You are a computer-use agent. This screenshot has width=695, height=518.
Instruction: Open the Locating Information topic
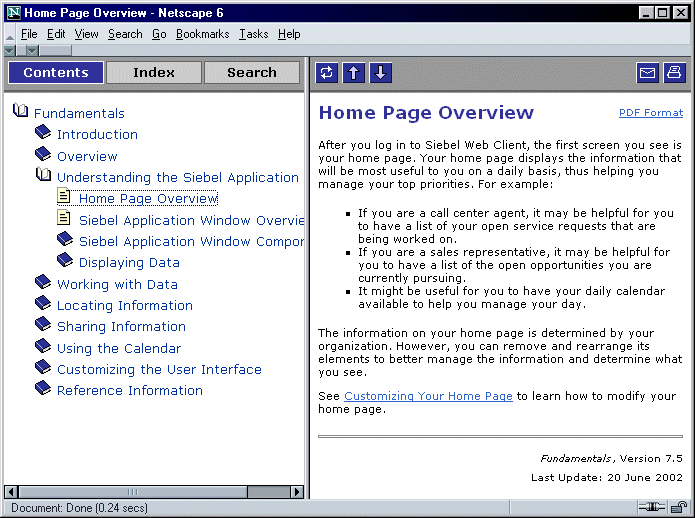pyautogui.click(x=125, y=306)
